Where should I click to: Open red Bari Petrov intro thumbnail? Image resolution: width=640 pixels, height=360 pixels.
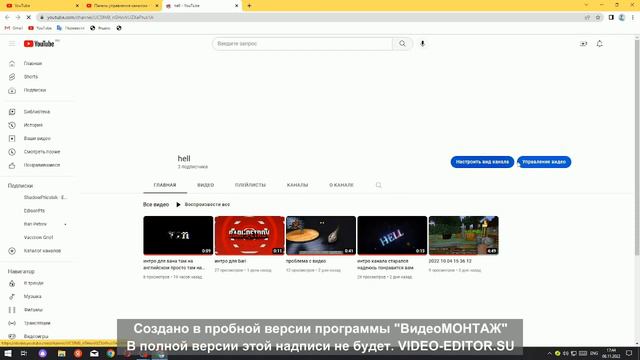click(x=249, y=236)
